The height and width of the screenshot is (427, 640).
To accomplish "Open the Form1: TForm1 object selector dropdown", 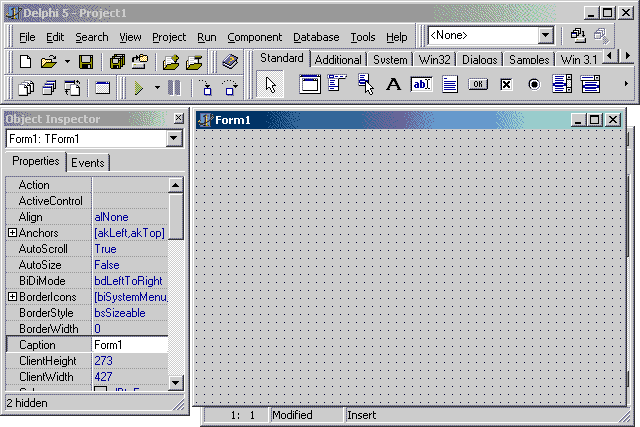I will [x=173, y=138].
